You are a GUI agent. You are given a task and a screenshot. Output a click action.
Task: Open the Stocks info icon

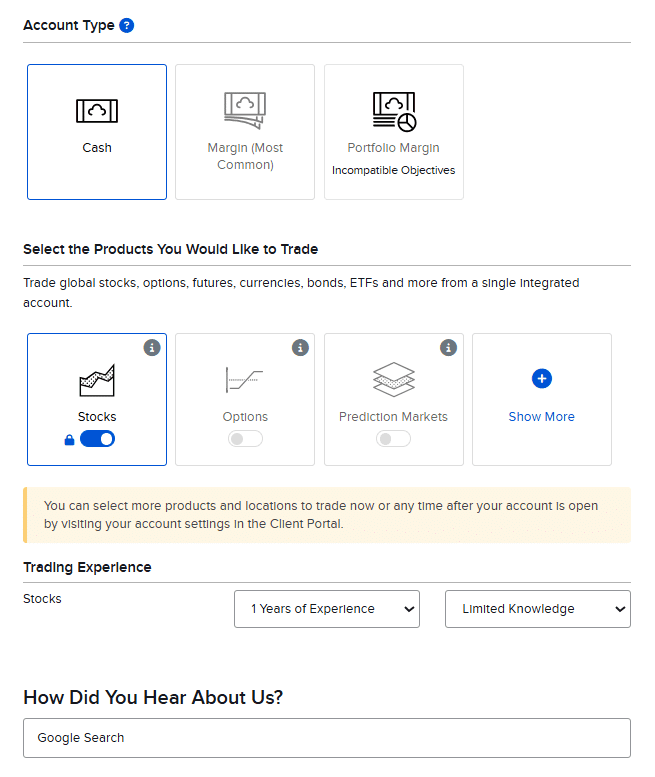click(152, 348)
